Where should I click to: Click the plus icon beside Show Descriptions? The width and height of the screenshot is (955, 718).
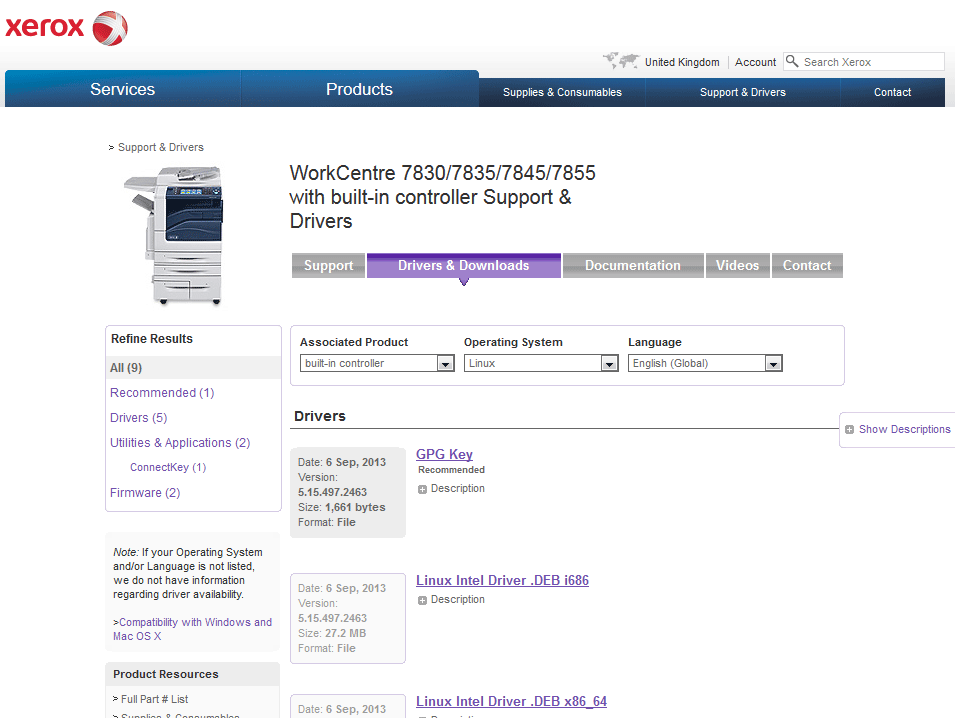849,429
